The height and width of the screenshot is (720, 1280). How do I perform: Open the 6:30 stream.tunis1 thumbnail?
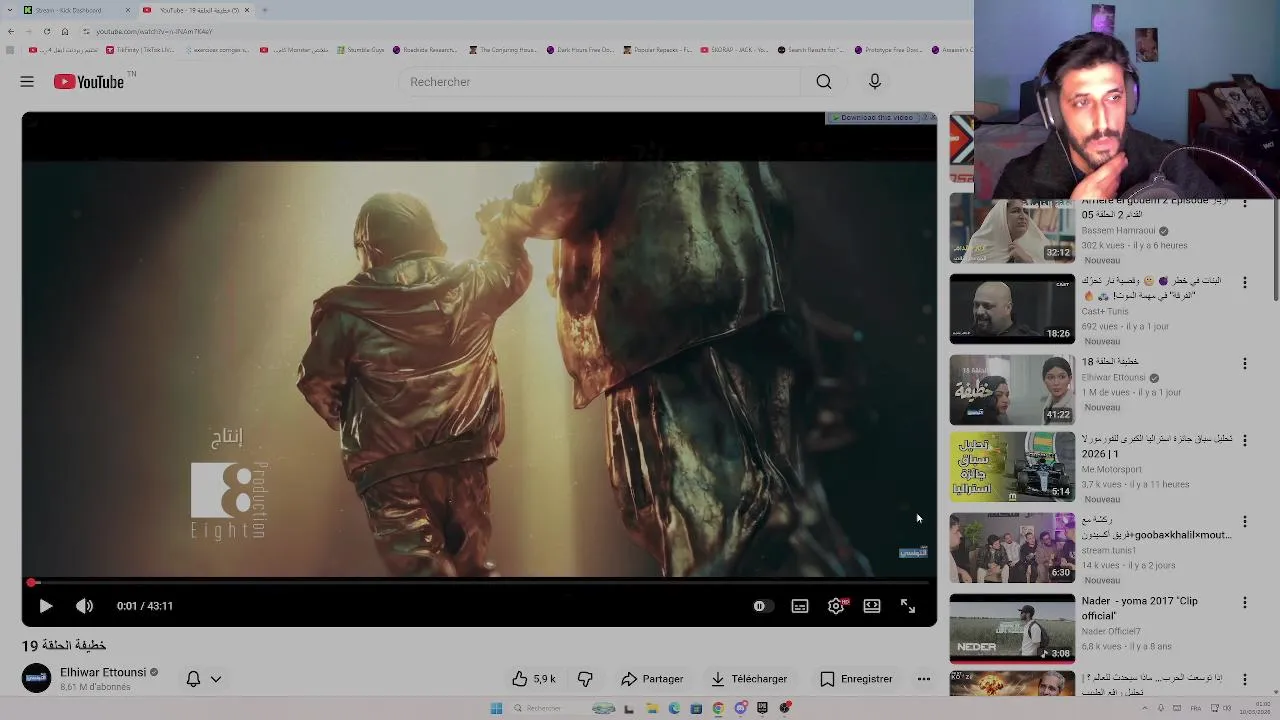pos(1012,548)
